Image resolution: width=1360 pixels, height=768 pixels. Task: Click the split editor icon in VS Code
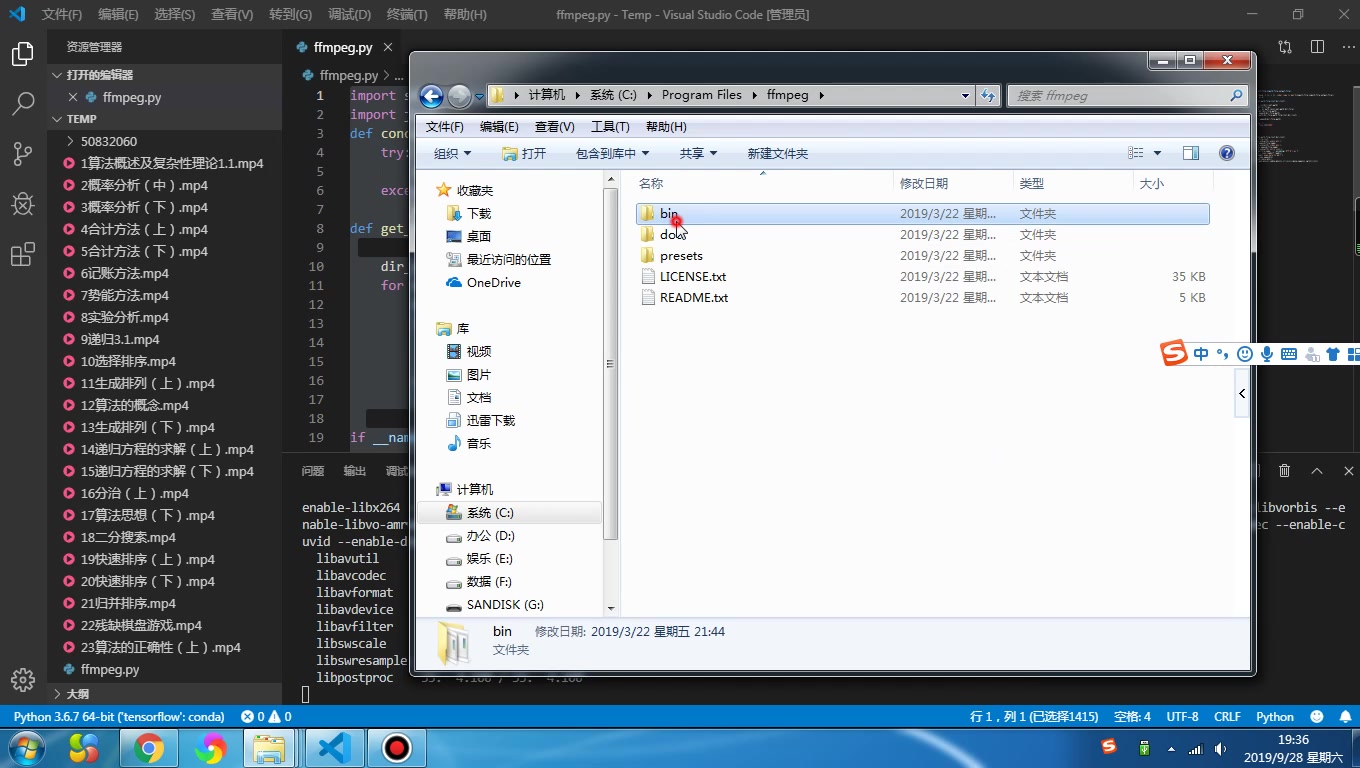(1317, 47)
